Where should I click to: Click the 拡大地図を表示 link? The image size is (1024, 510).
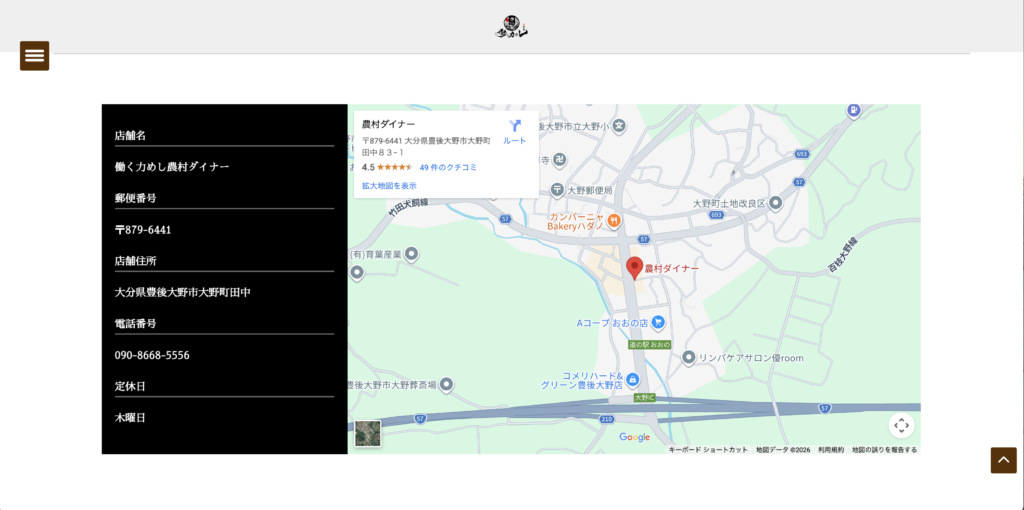(x=389, y=186)
